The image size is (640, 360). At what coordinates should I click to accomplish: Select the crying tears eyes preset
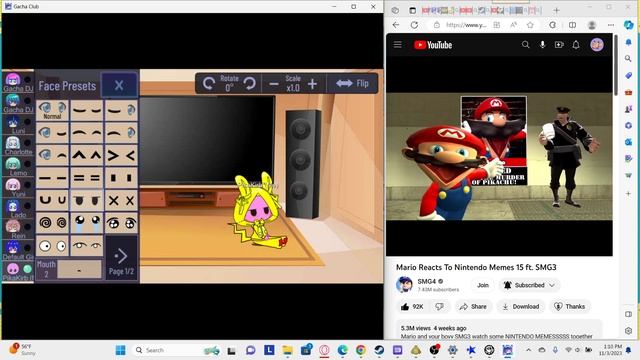pyautogui.click(x=87, y=223)
